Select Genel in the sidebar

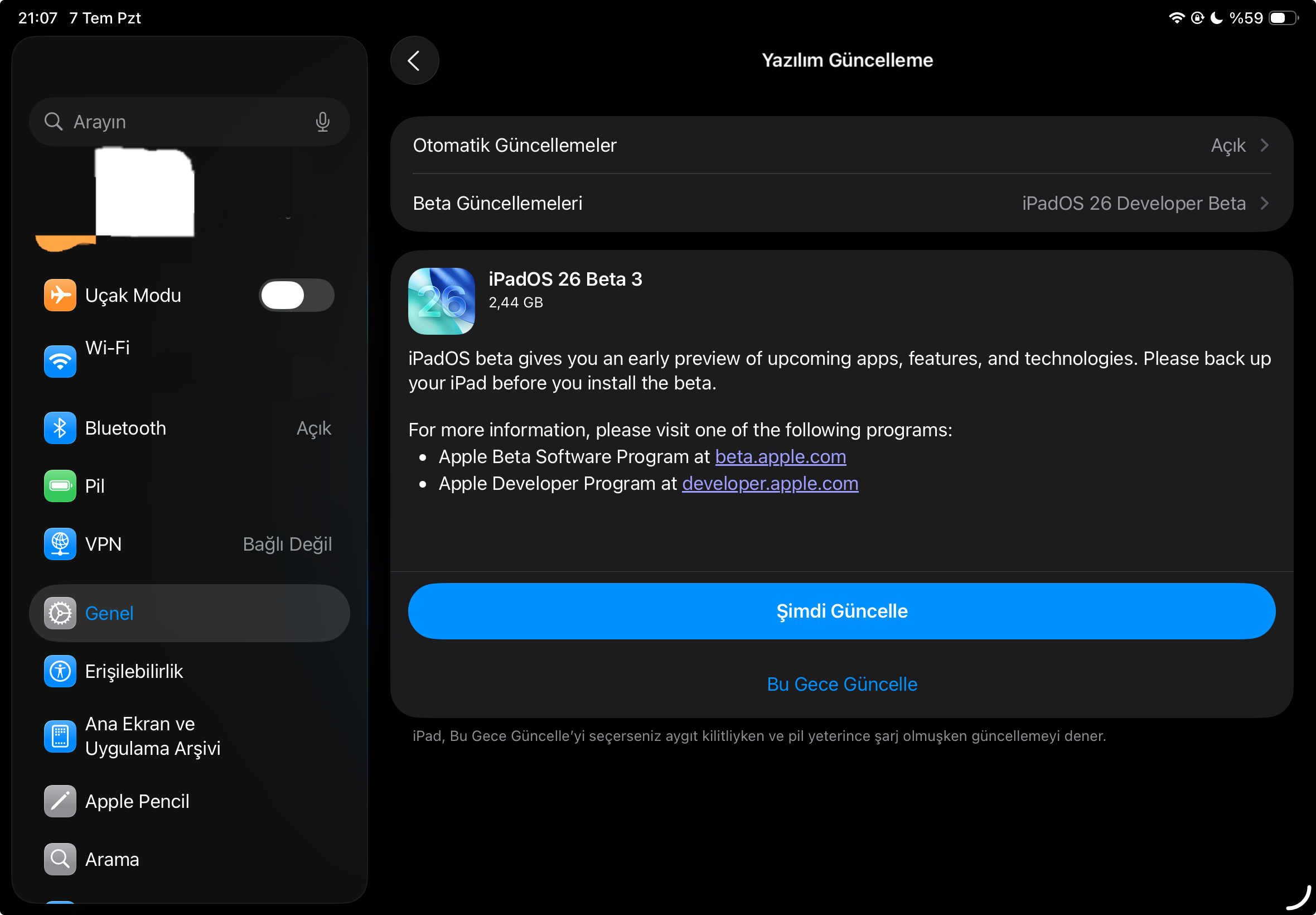point(189,613)
